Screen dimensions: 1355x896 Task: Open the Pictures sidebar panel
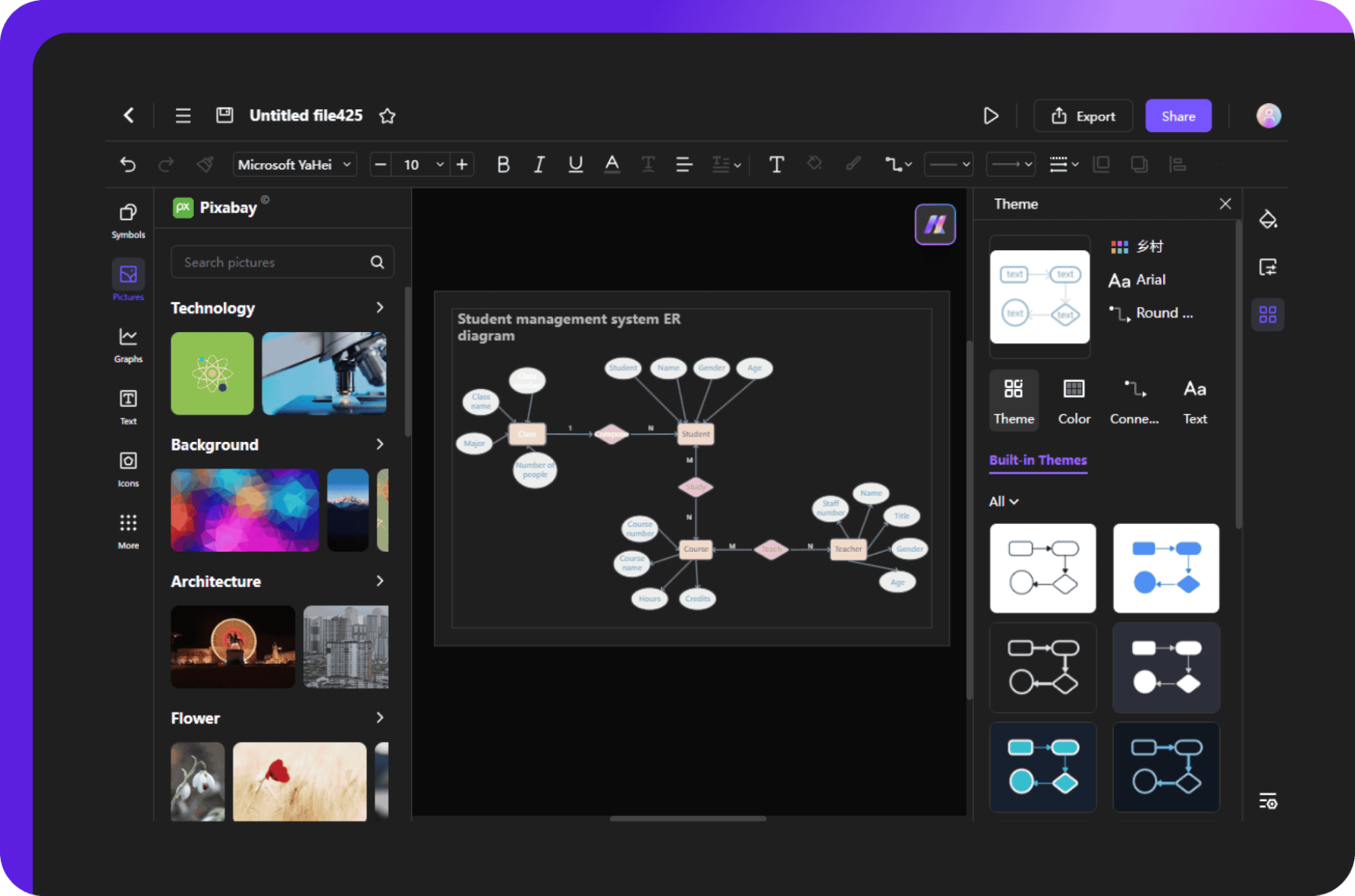pyautogui.click(x=128, y=280)
